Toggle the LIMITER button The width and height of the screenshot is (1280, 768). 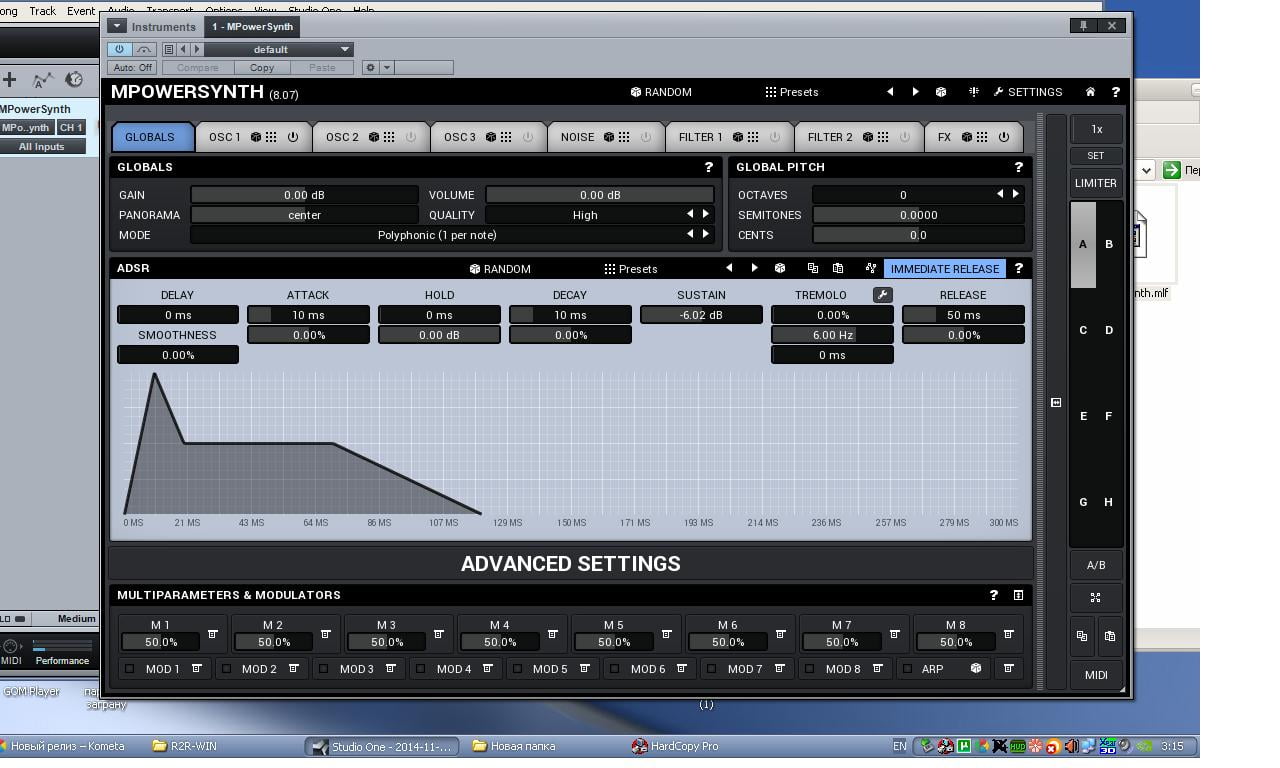coord(1096,183)
